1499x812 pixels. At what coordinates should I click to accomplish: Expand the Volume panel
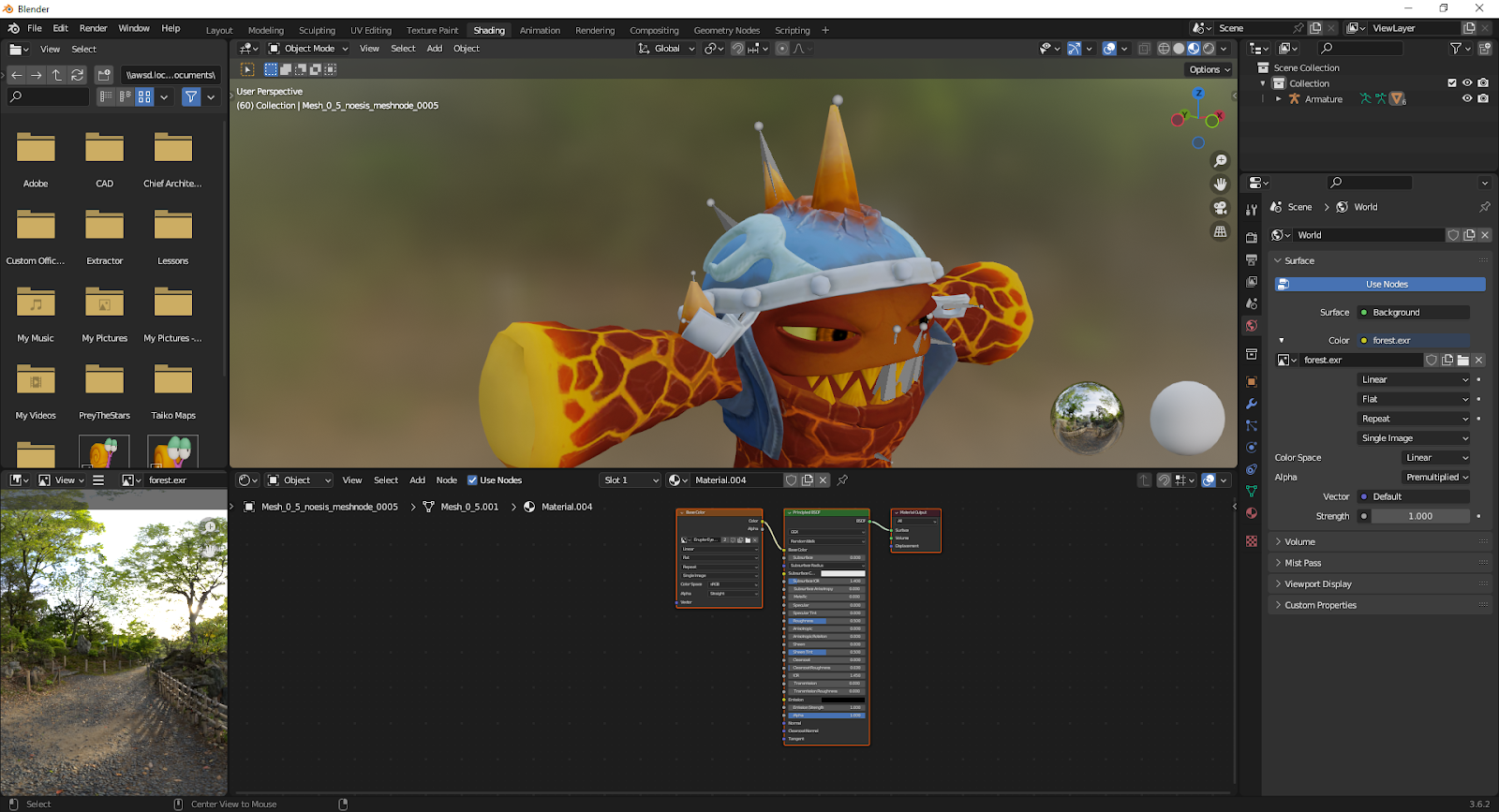click(x=1381, y=541)
